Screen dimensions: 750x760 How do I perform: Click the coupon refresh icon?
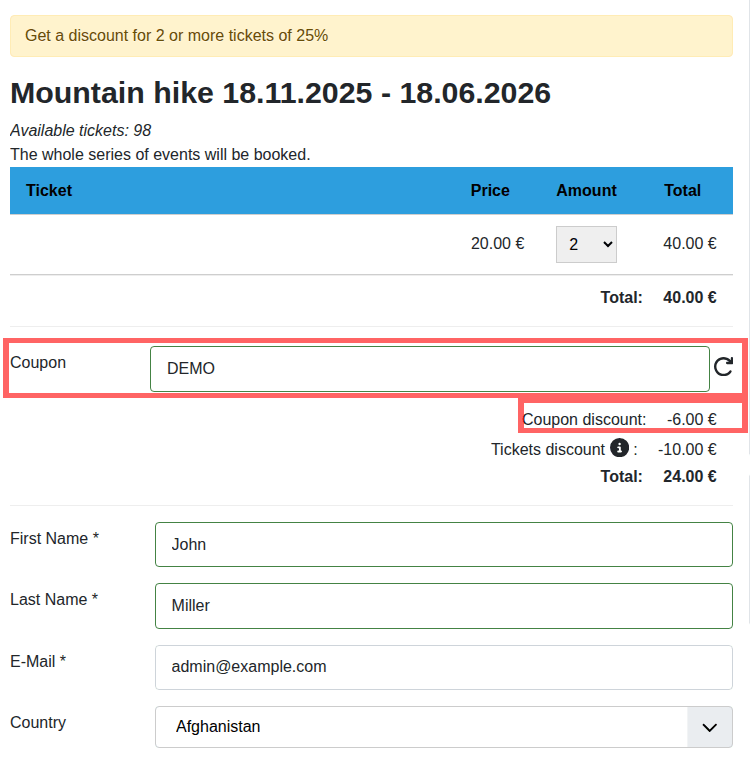[723, 368]
